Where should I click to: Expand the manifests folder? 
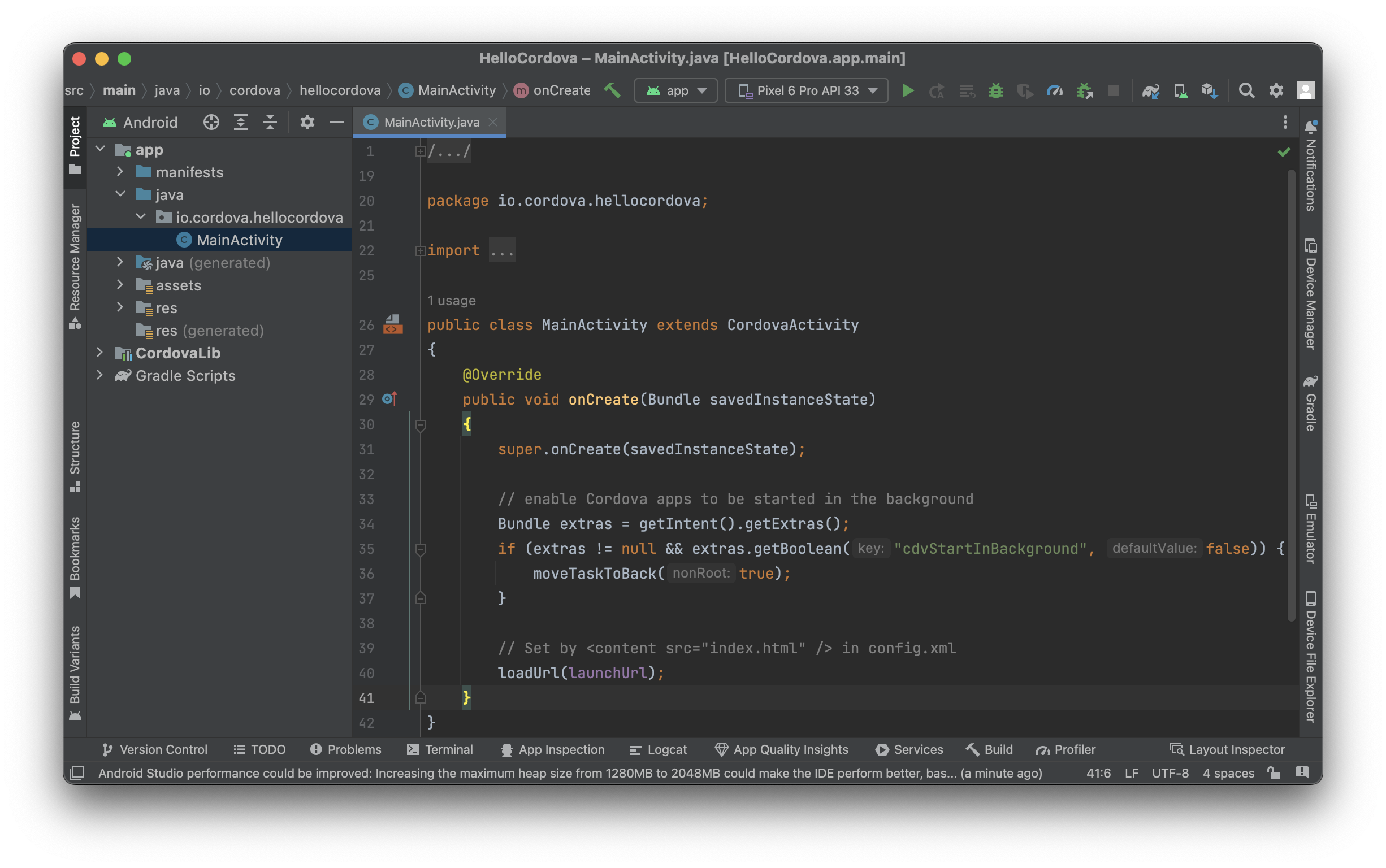120,172
